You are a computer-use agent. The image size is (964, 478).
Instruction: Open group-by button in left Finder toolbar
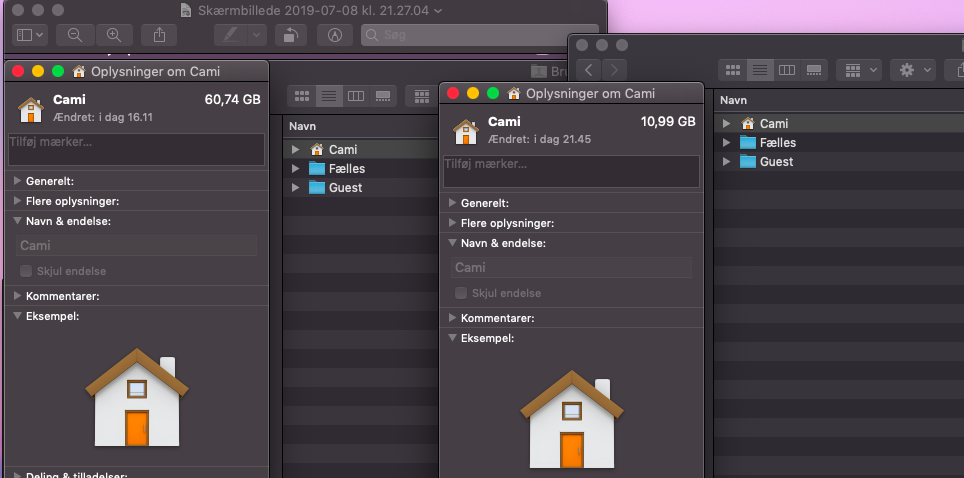422,96
